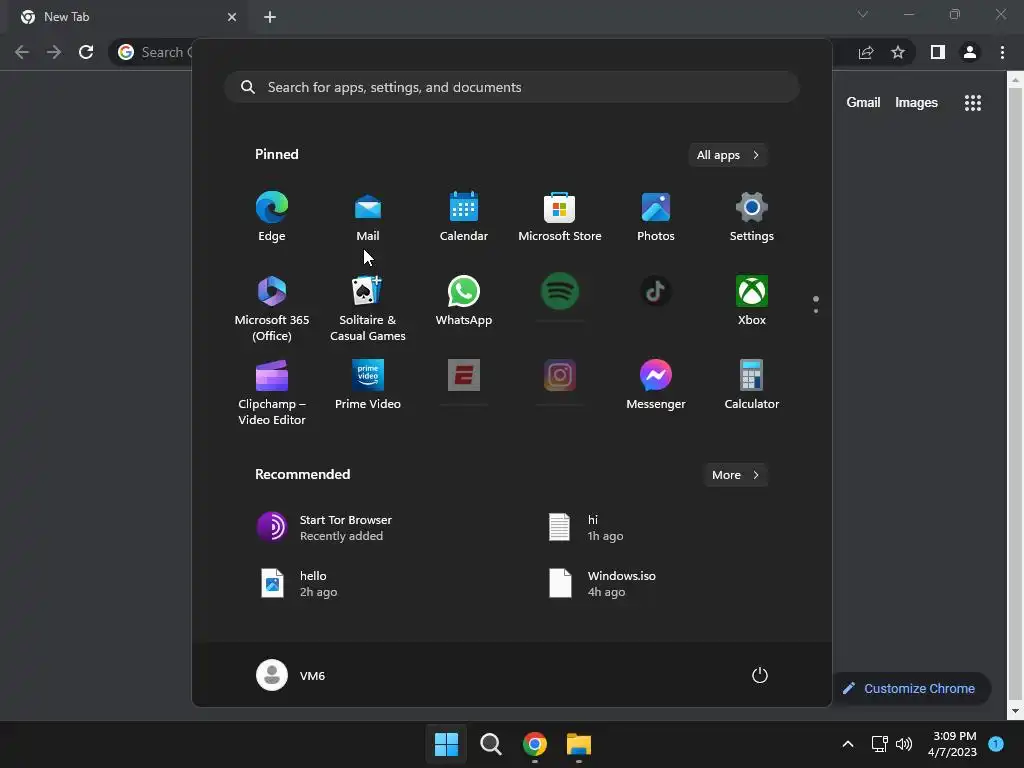Launch the Xbox app
The image size is (1024, 768).
[x=752, y=300]
